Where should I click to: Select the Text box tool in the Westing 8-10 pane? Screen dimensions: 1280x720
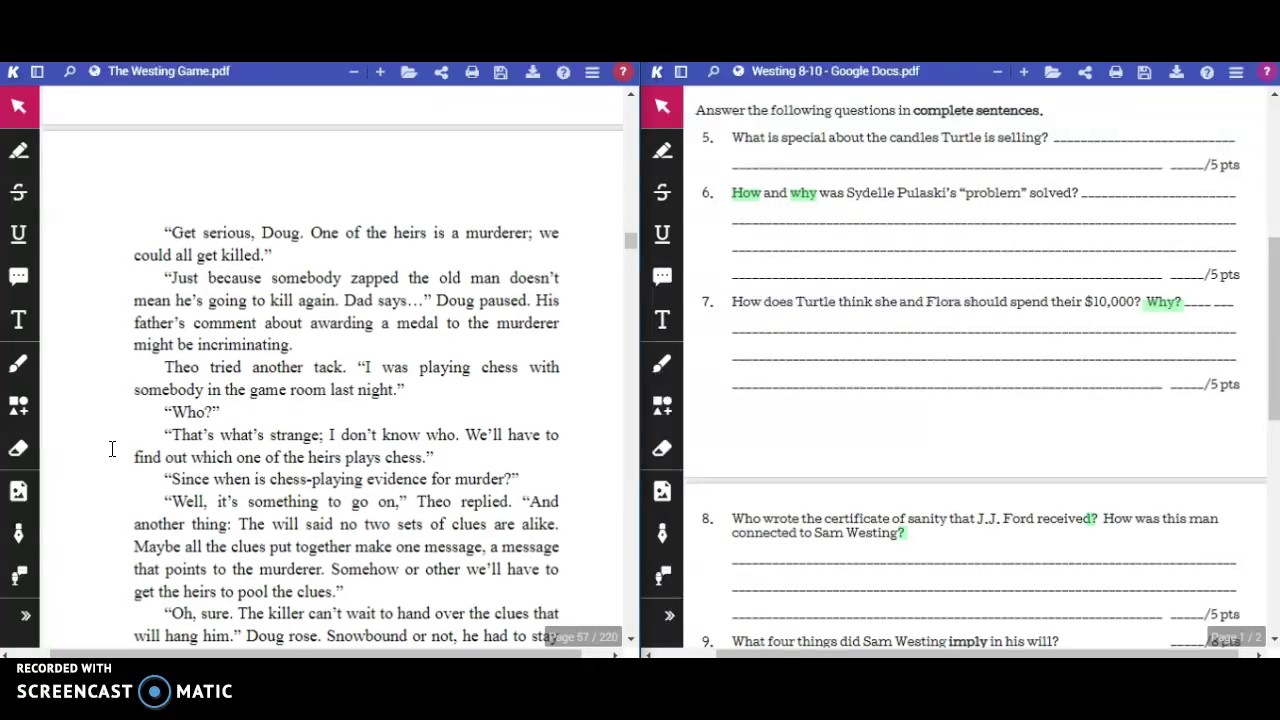click(663, 320)
